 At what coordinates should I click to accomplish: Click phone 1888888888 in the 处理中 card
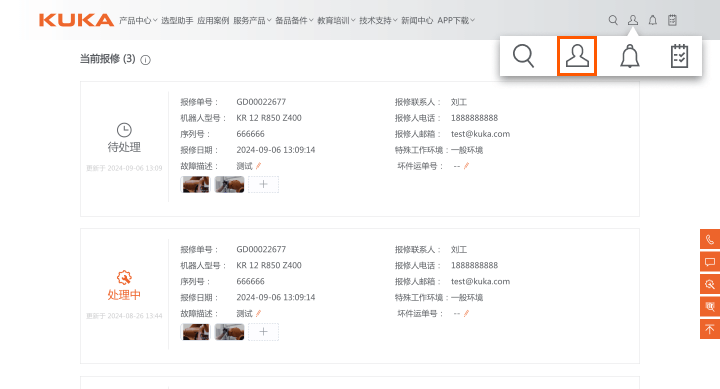click(474, 265)
